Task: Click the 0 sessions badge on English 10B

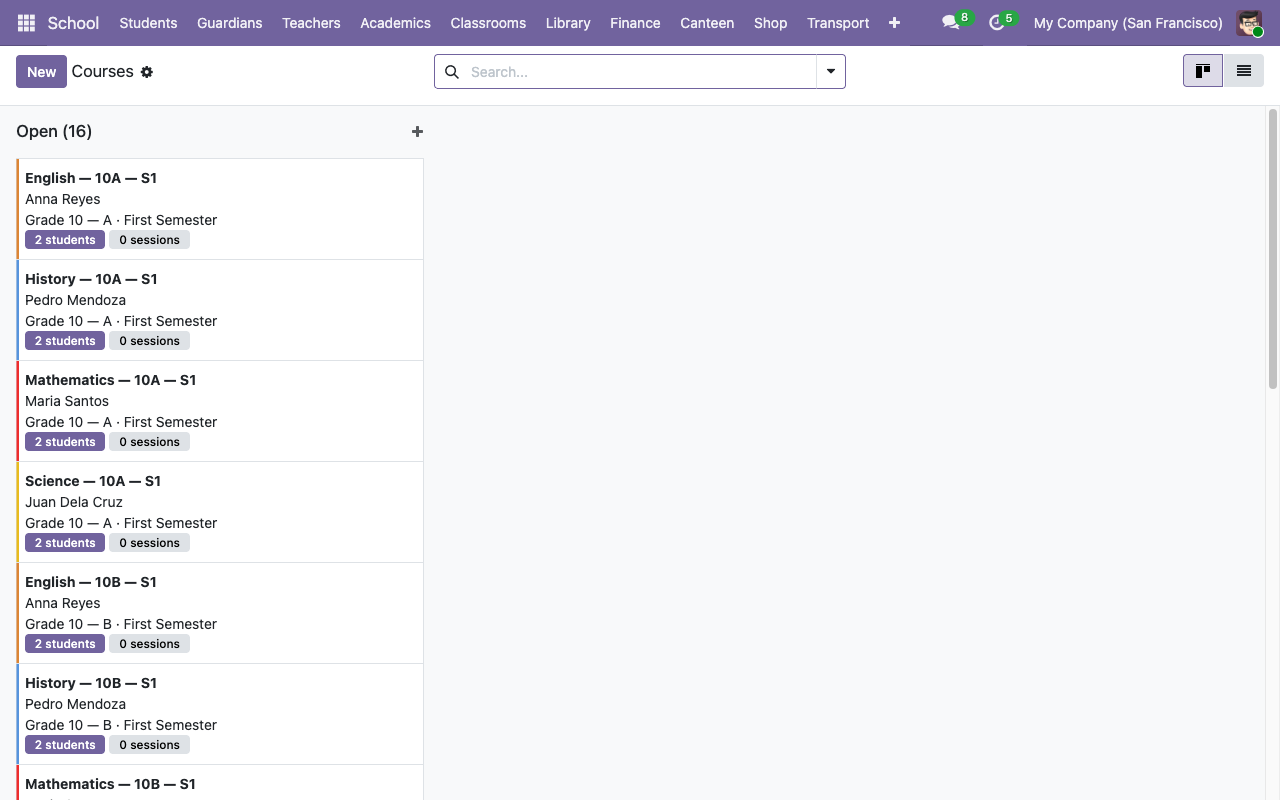Action: point(150,644)
